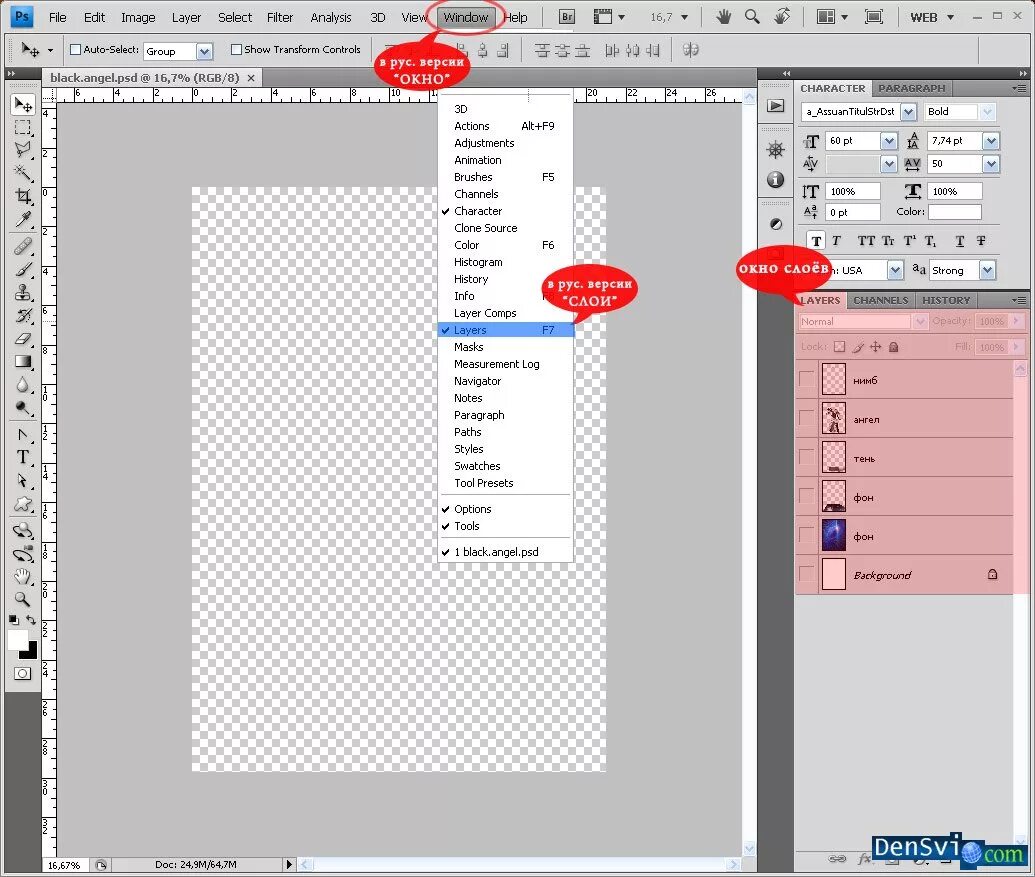The image size is (1035, 877).
Task: Click the Rotate View tool in application bar
Action: coord(782,16)
